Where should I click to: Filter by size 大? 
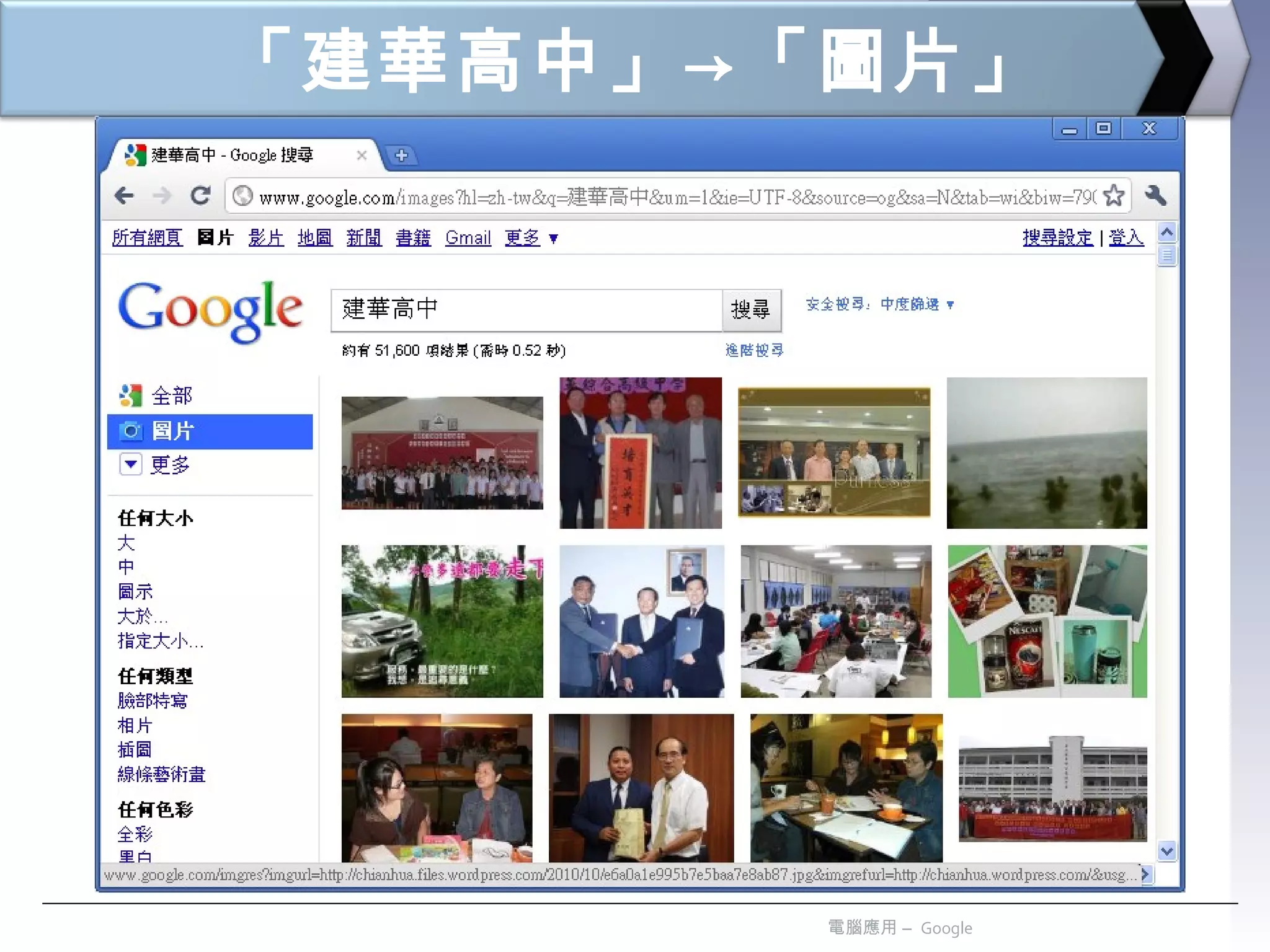point(126,543)
